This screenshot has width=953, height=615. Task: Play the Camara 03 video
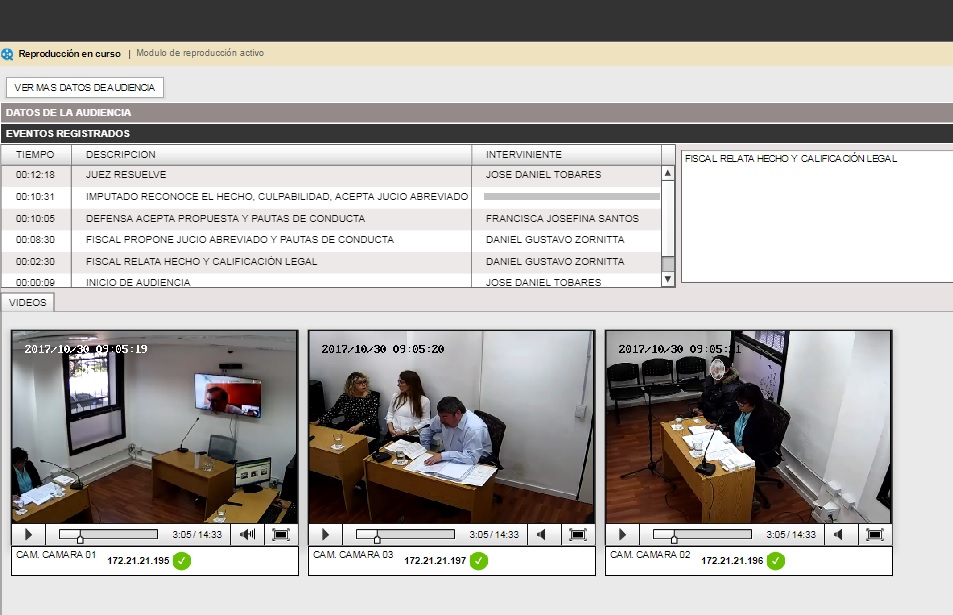click(x=325, y=535)
